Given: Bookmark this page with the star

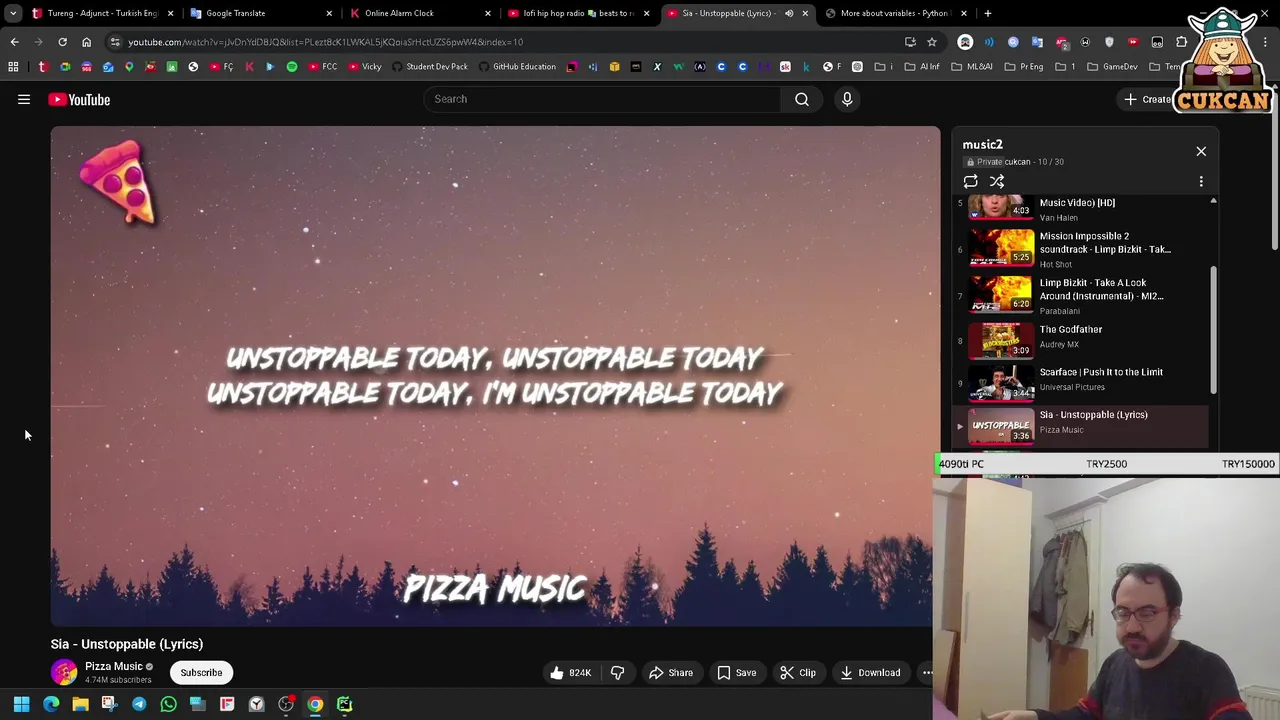Looking at the screenshot, I should coord(931,42).
